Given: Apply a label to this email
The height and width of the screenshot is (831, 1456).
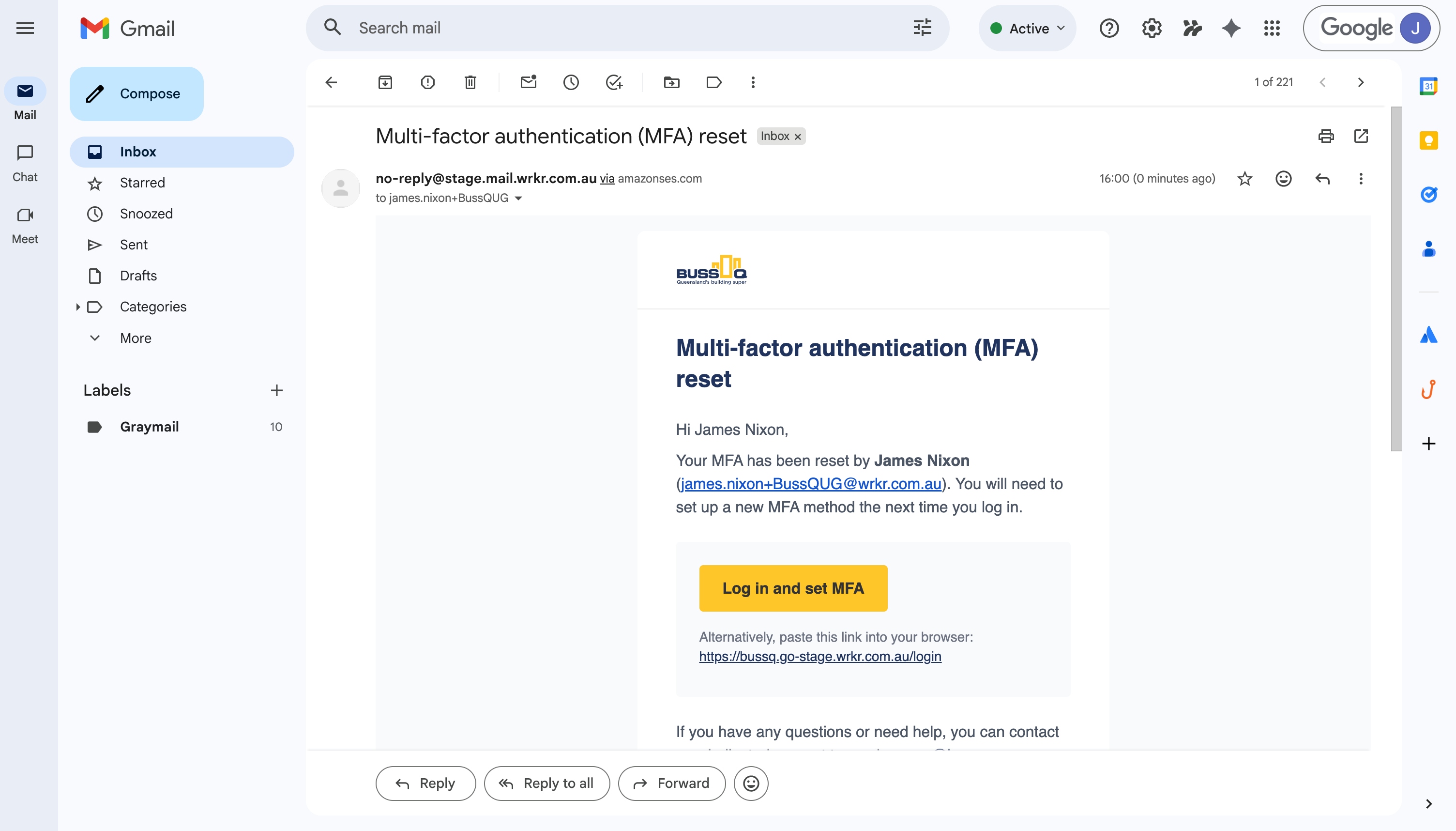Looking at the screenshot, I should coord(713,82).
